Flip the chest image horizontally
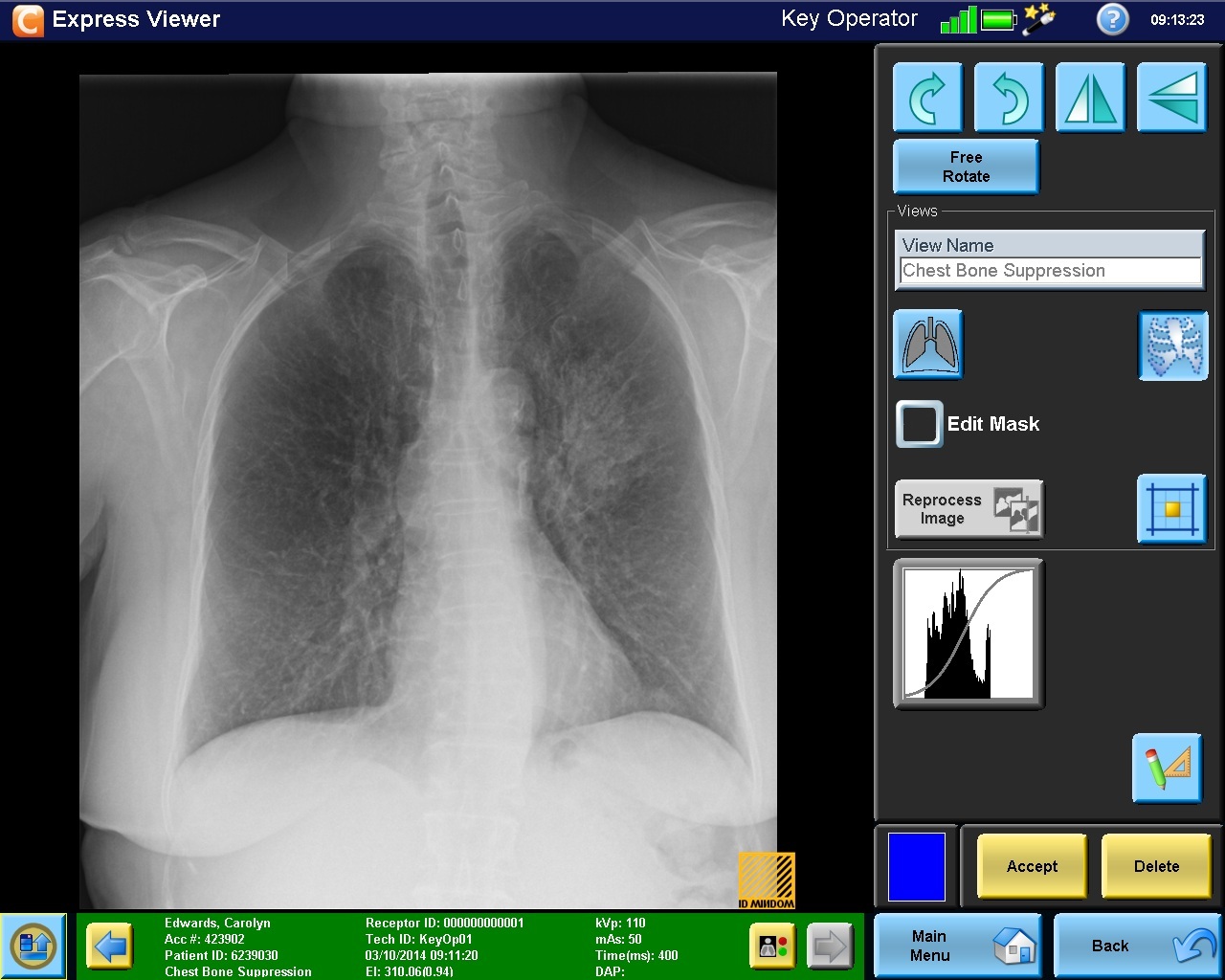 [1090, 97]
